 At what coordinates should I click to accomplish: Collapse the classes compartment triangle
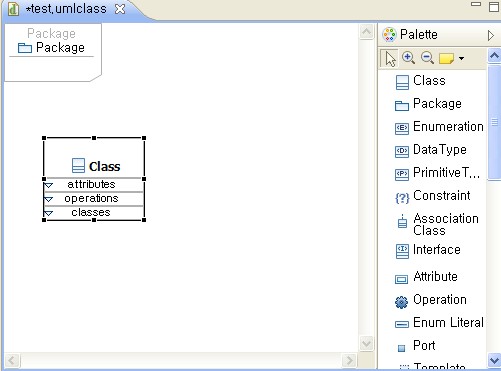[49, 213]
